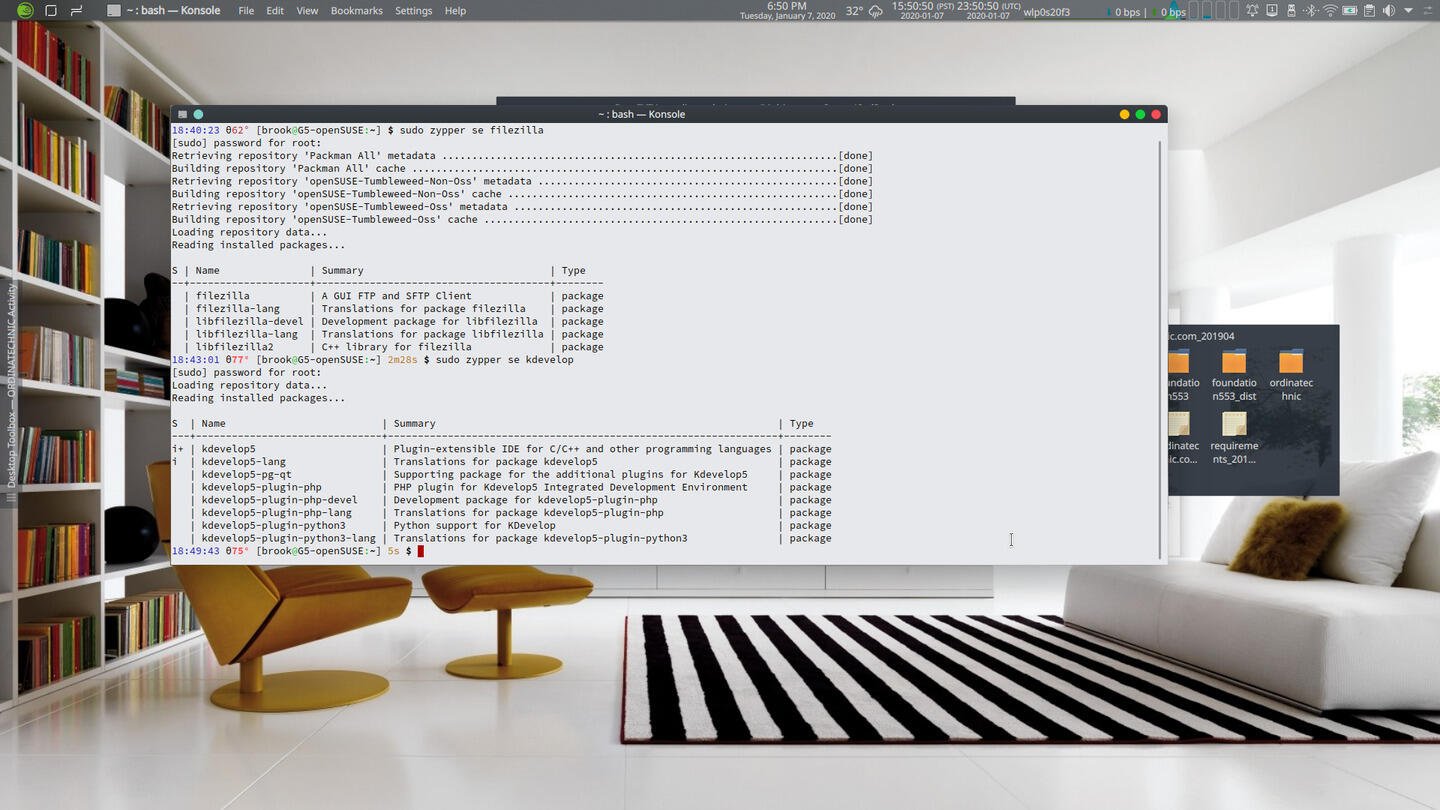The width and height of the screenshot is (1440, 810).
Task: Click the tray icon right of the bell
Action: 1271,11
